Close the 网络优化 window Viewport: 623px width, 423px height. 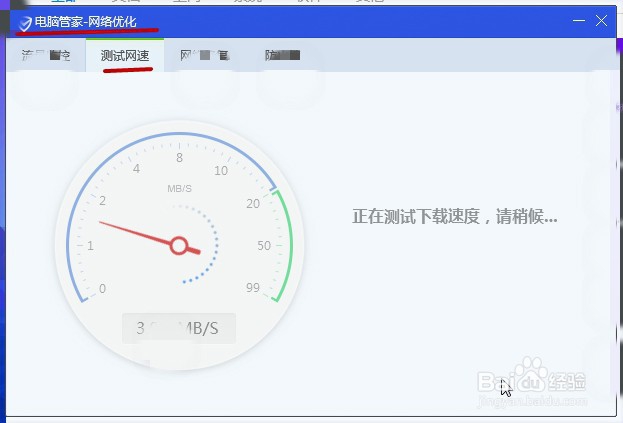pyautogui.click(x=602, y=20)
